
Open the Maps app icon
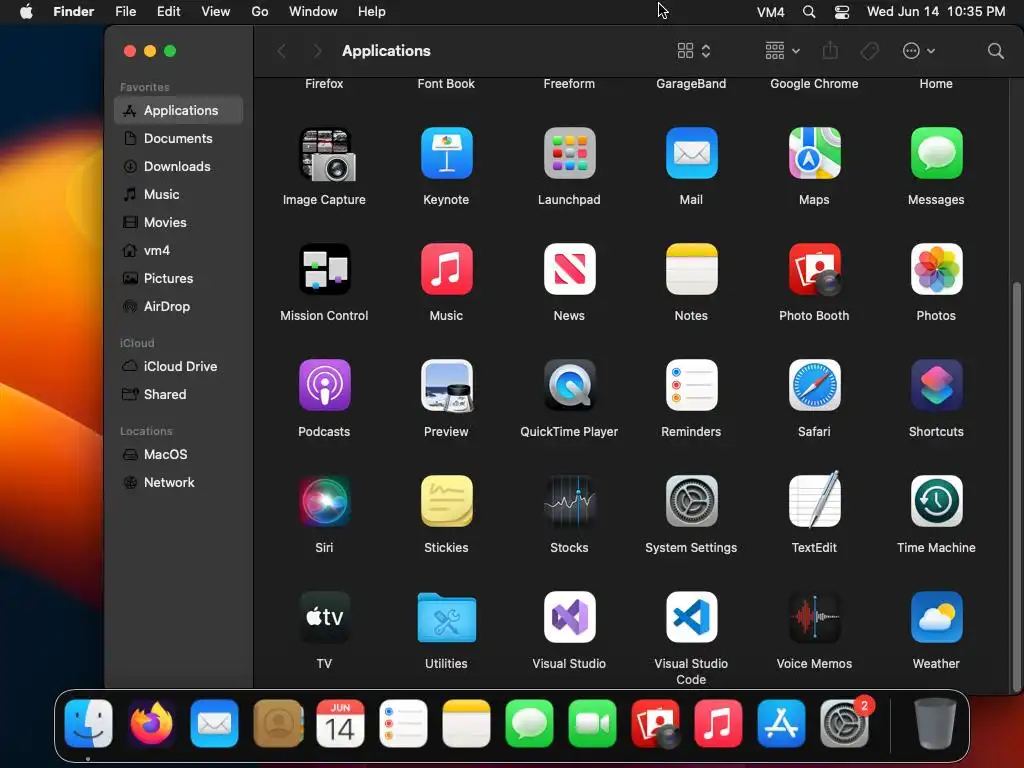(x=814, y=153)
